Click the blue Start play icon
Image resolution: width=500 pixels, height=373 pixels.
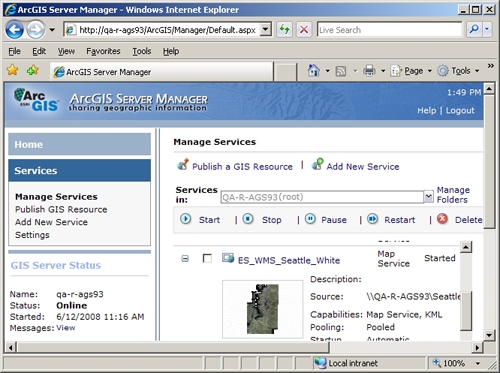186,219
